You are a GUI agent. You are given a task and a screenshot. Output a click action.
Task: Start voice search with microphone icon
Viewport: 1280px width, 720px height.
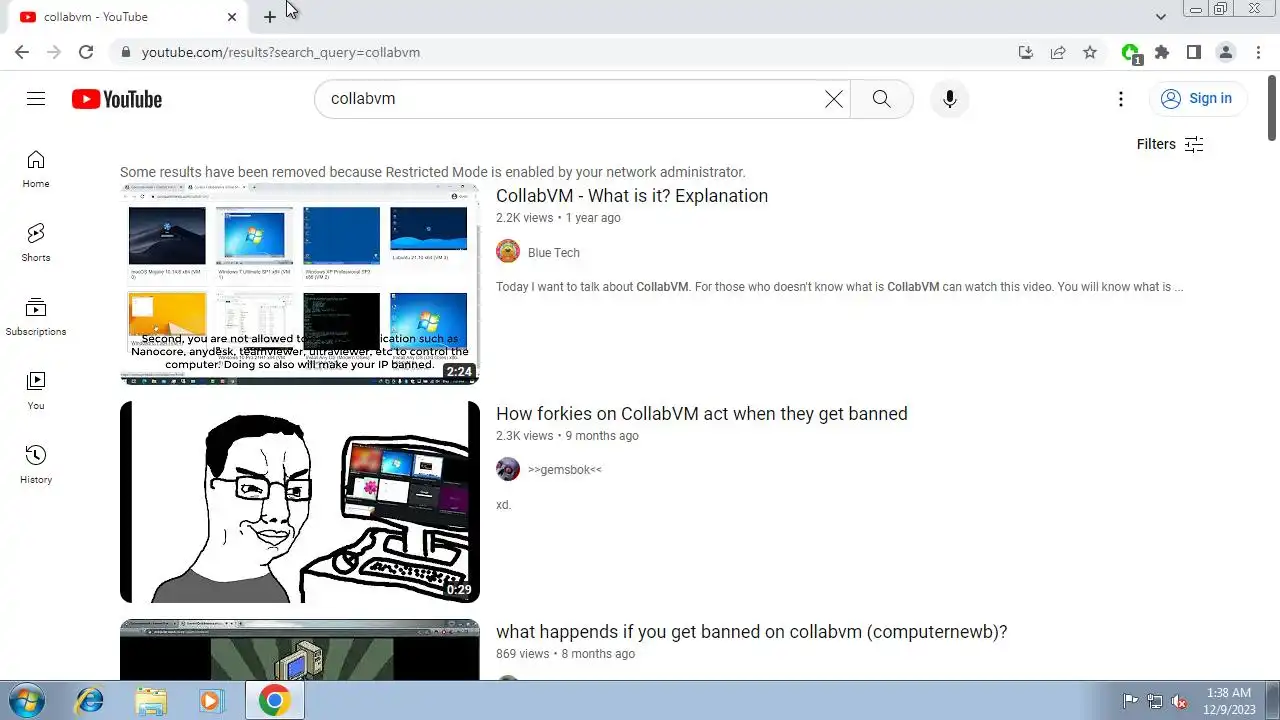[950, 99]
